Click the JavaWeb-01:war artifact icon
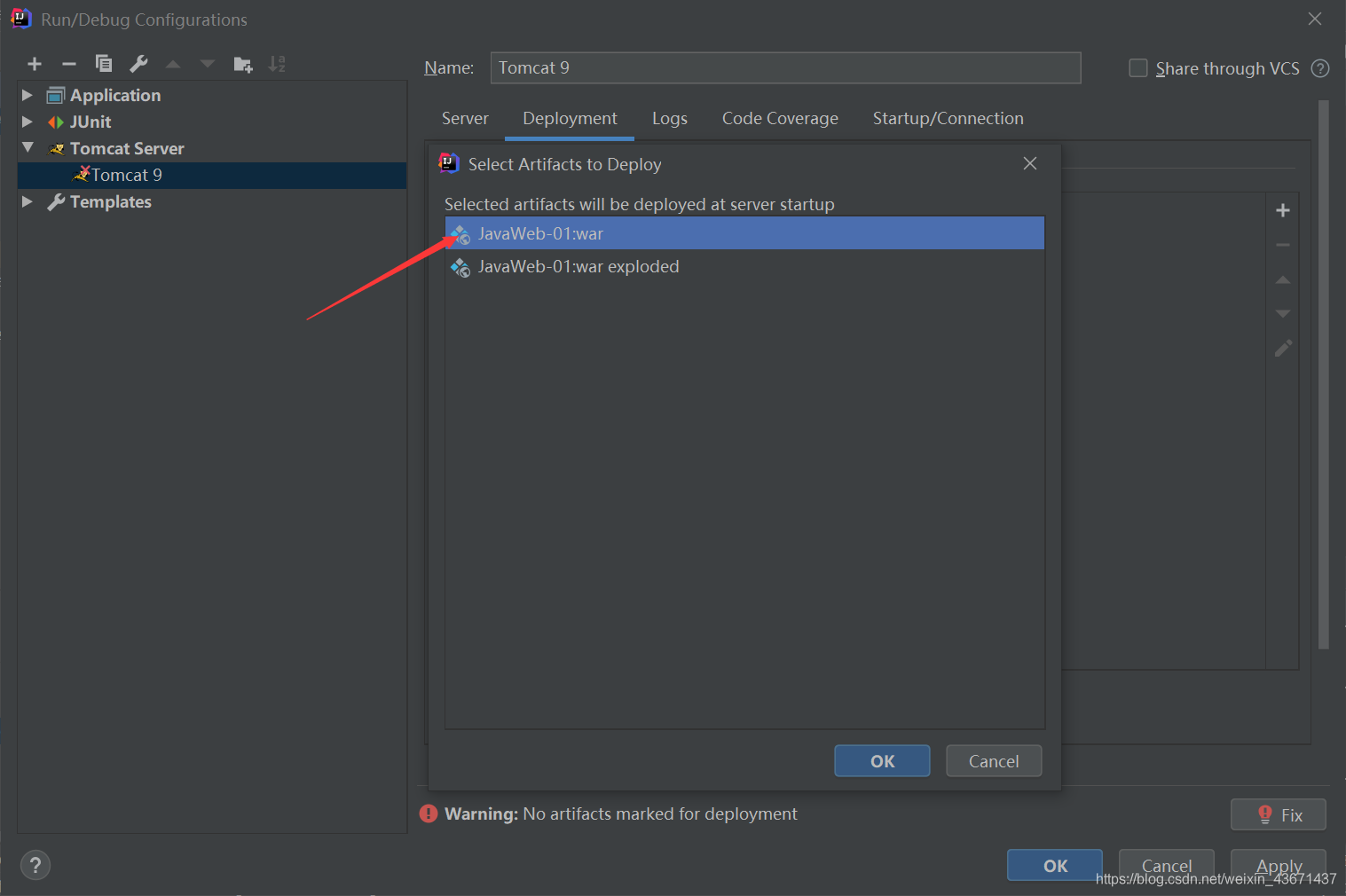 [x=460, y=233]
